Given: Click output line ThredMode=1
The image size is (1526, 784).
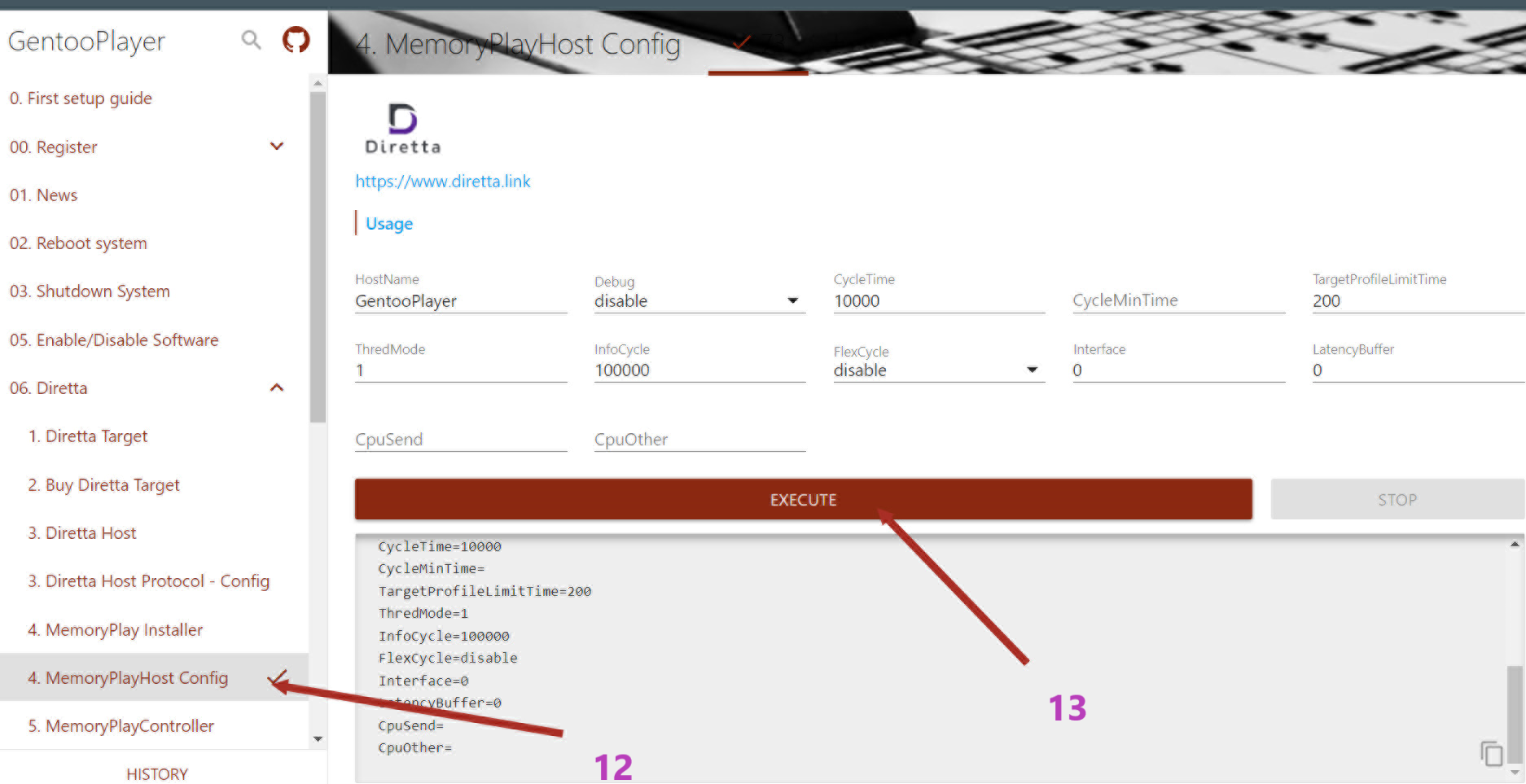Looking at the screenshot, I should 423,614.
